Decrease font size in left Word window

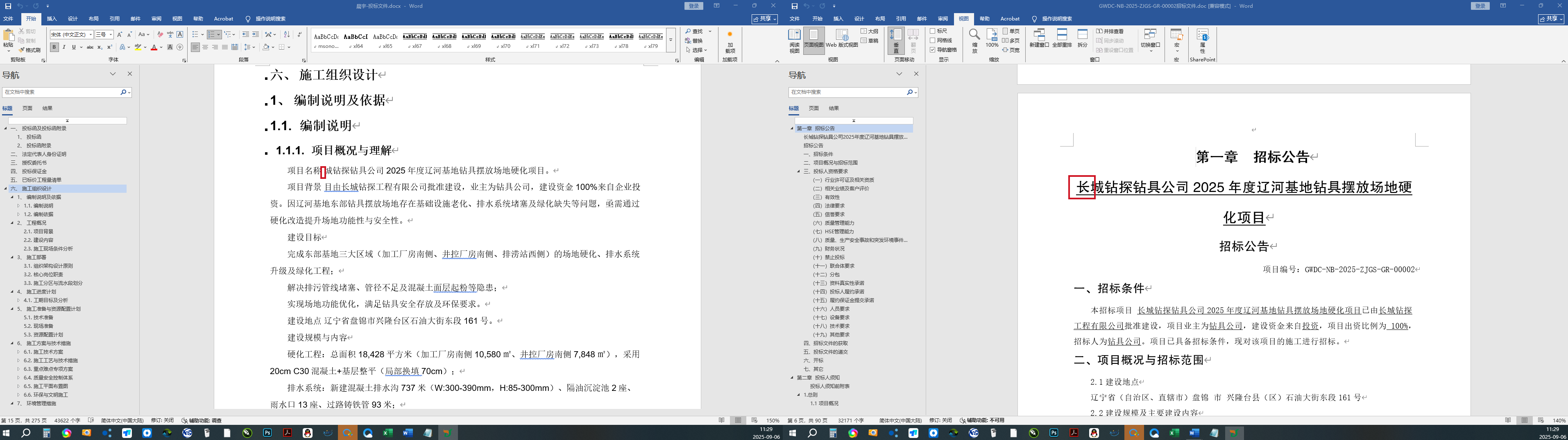pos(129,35)
